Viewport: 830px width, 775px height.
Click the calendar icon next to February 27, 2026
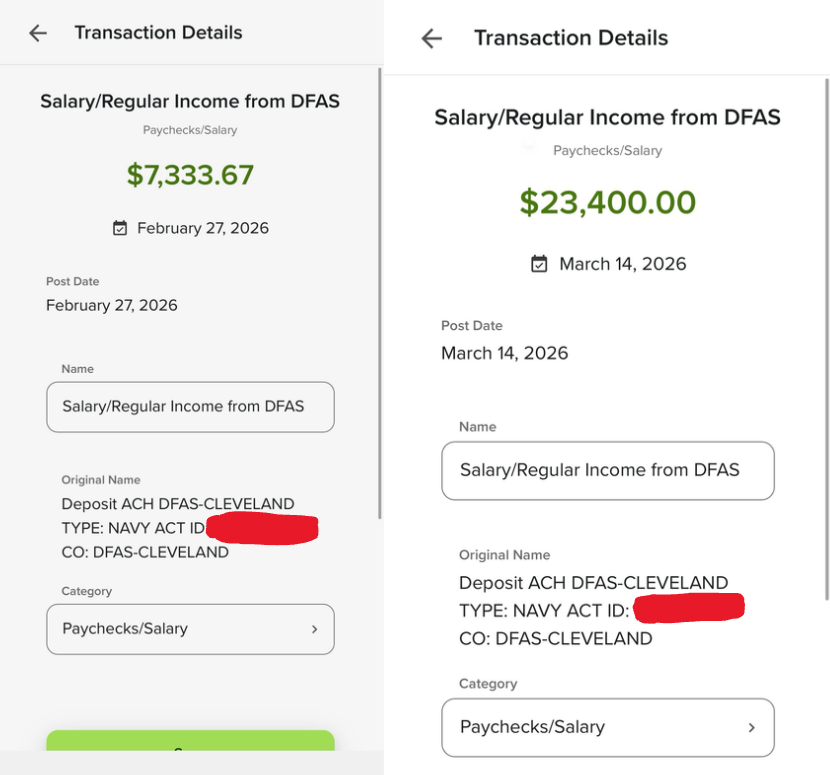121,227
